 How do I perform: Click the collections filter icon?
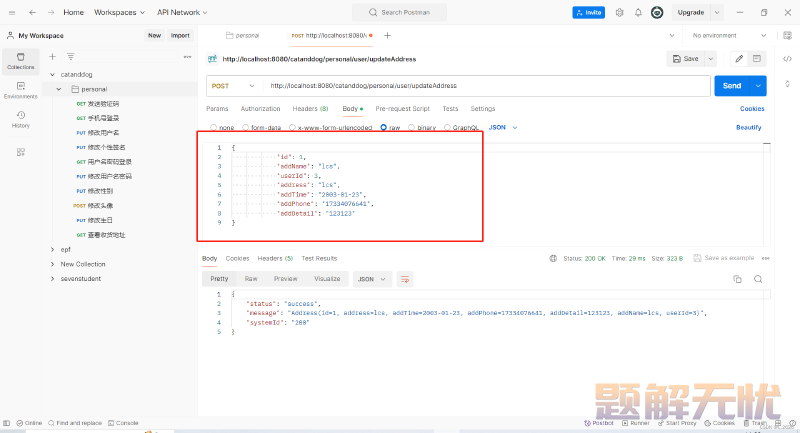point(70,57)
